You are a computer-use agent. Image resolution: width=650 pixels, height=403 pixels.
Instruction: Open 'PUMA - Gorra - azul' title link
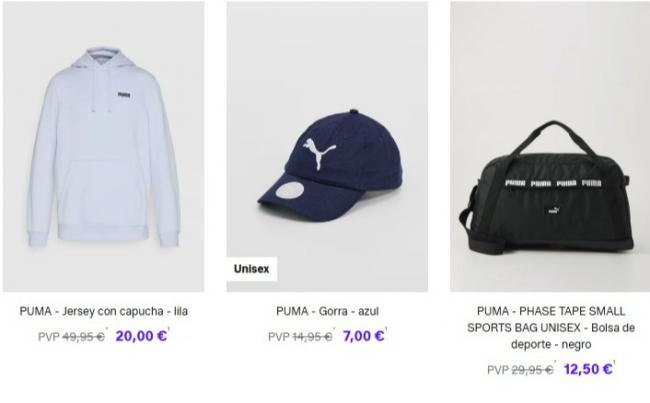tap(327, 311)
